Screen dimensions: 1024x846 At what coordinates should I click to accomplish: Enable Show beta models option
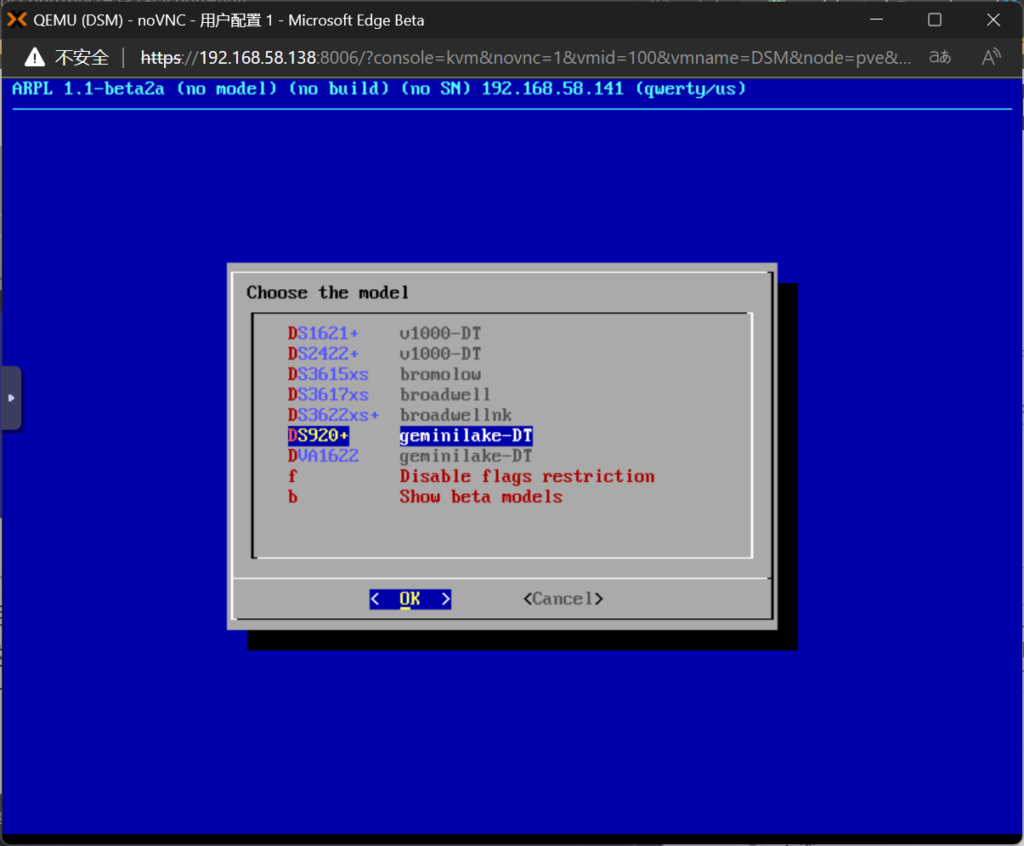(480, 497)
